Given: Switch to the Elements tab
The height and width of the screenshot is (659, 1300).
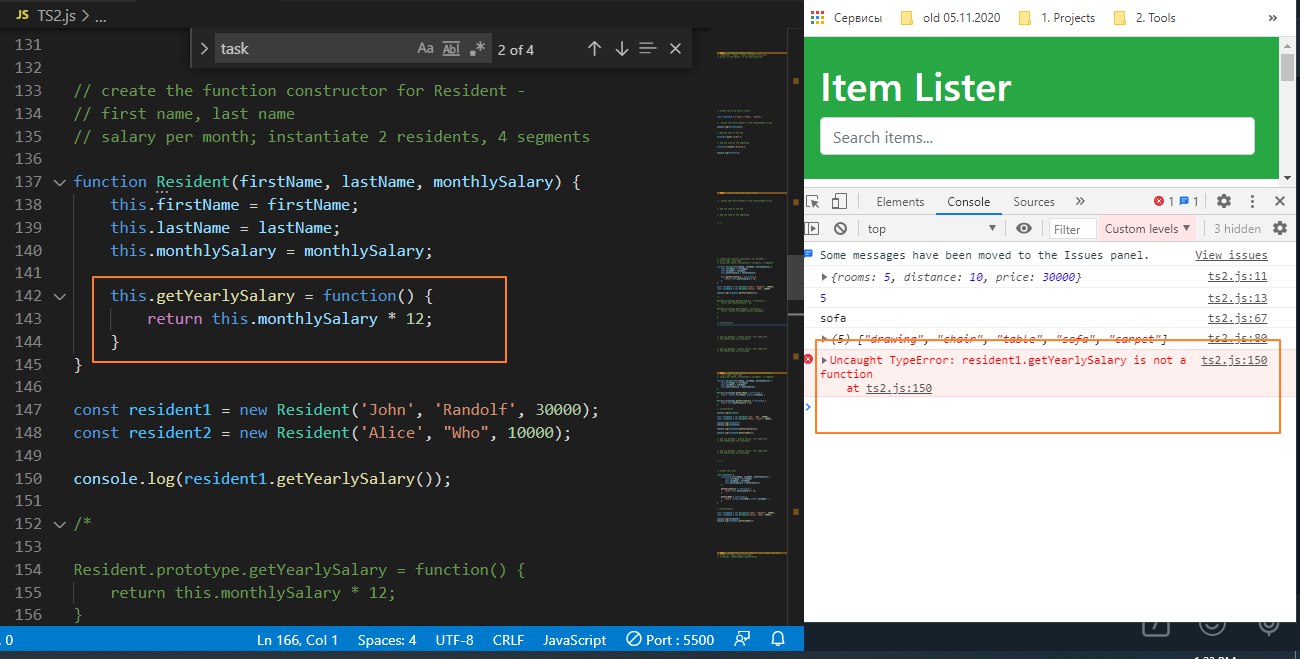Looking at the screenshot, I should pyautogui.click(x=900, y=201).
